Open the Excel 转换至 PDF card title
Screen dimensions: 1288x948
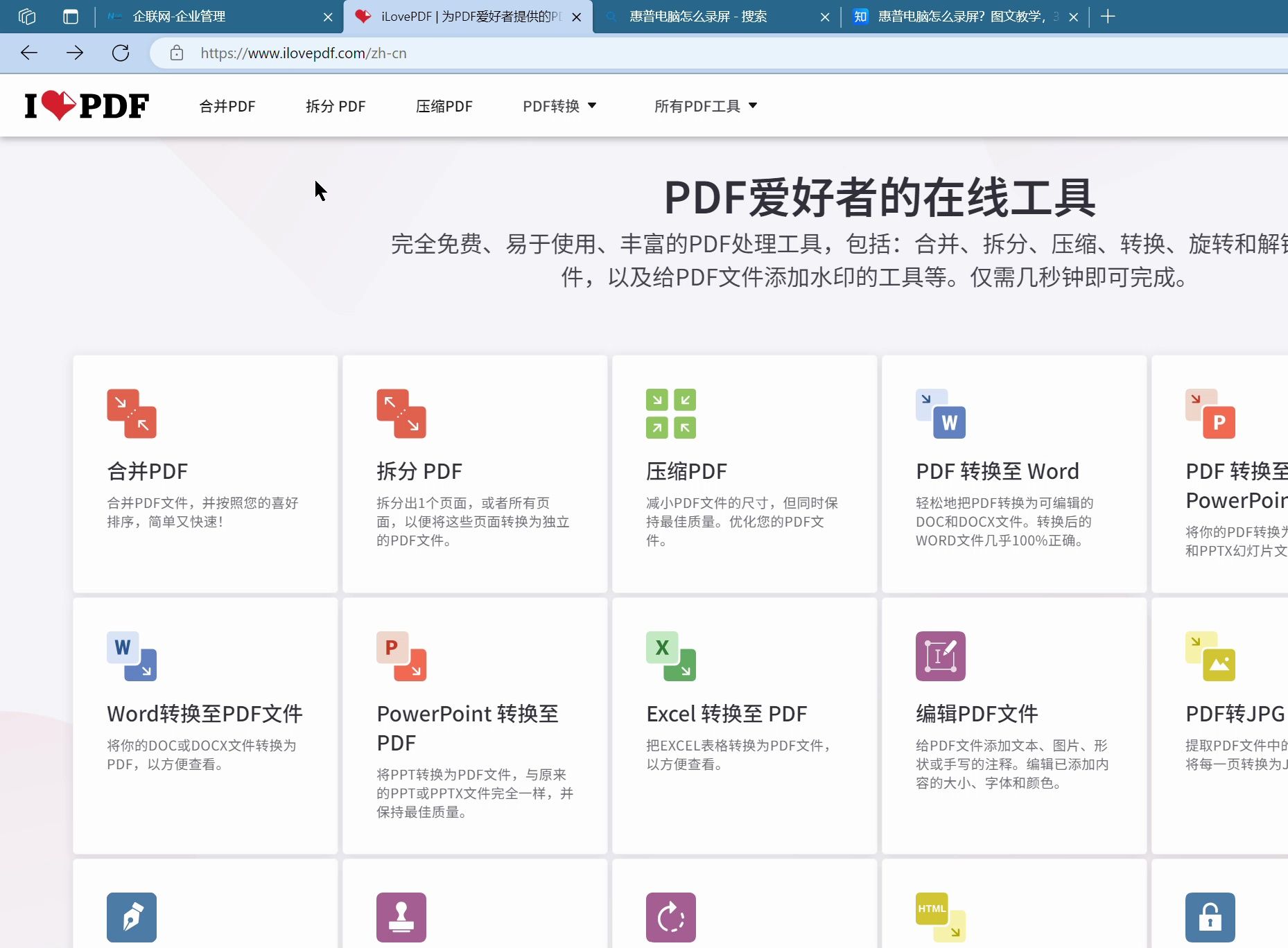click(726, 714)
